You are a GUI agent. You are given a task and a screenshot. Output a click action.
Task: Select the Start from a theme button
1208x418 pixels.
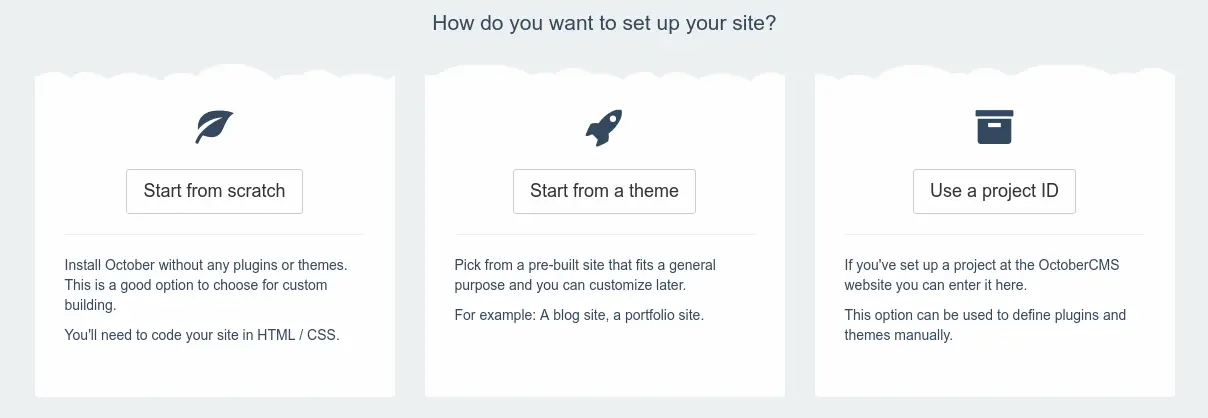(x=604, y=191)
